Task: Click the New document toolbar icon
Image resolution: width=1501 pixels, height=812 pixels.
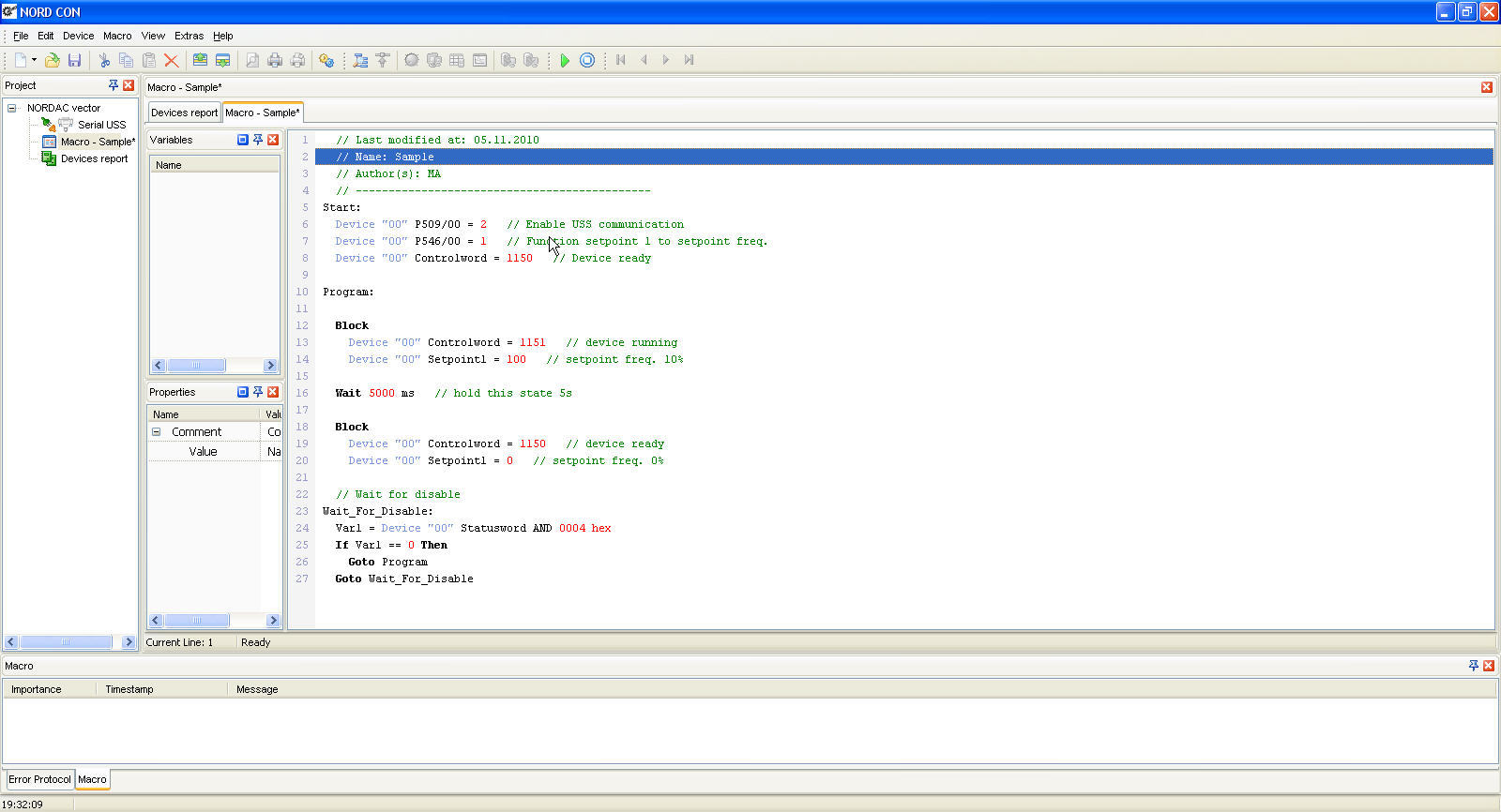Action: [x=21, y=60]
